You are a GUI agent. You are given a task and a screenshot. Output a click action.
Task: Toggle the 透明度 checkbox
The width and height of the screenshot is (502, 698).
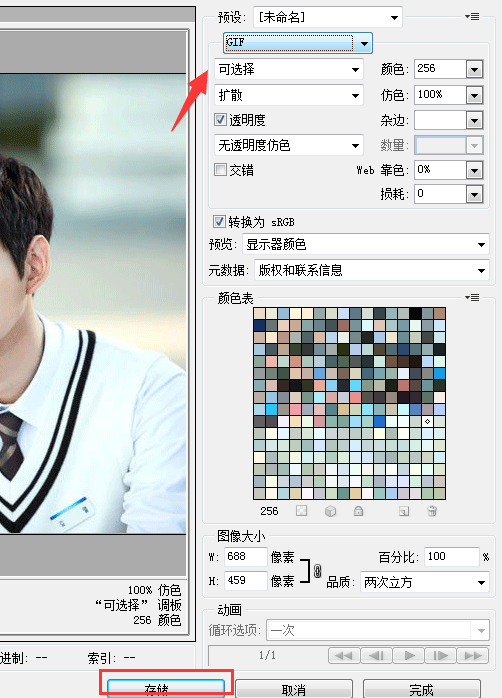(220, 119)
